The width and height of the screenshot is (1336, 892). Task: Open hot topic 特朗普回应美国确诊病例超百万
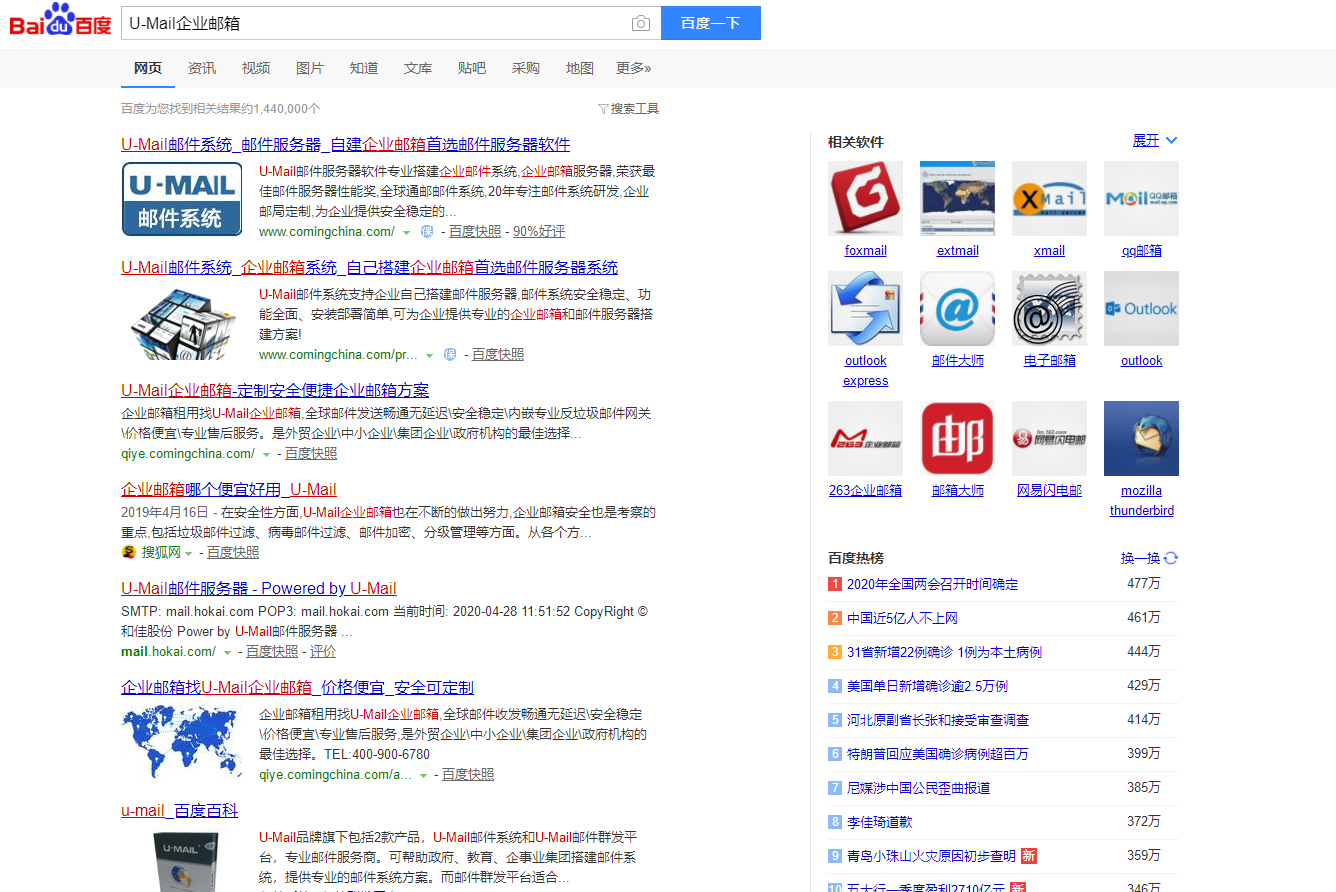(938, 754)
